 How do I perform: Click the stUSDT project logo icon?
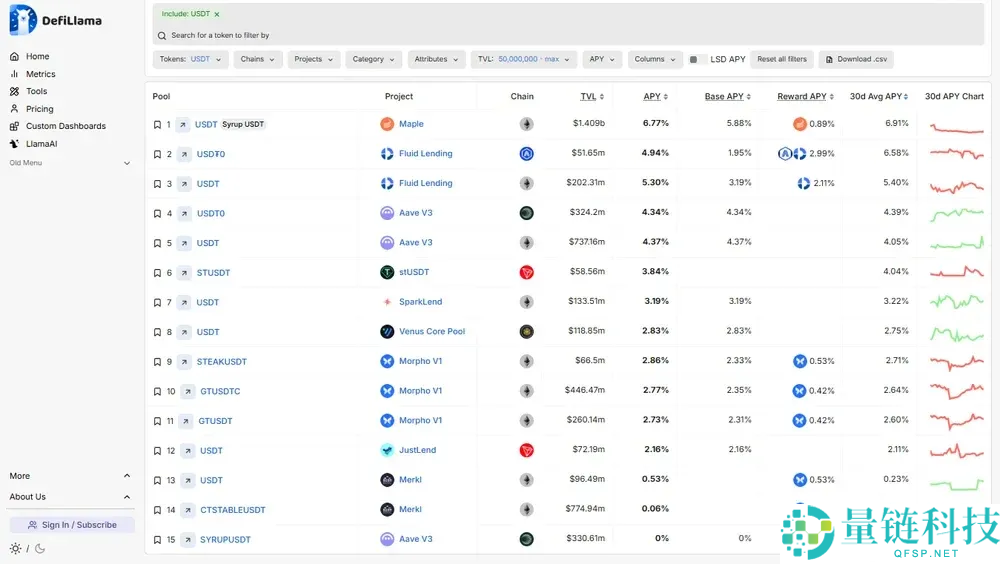(387, 272)
